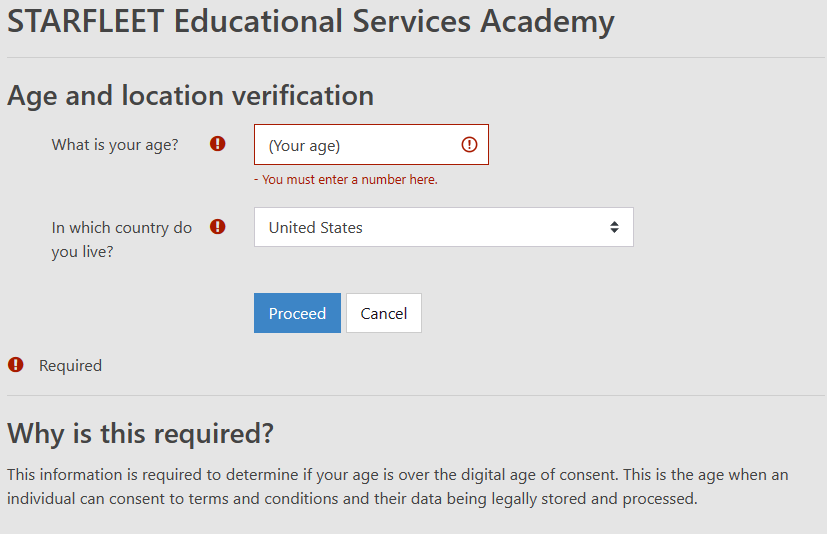Click the sentence about the digital age of consent
Image resolution: width=827 pixels, height=534 pixels.
313,474
